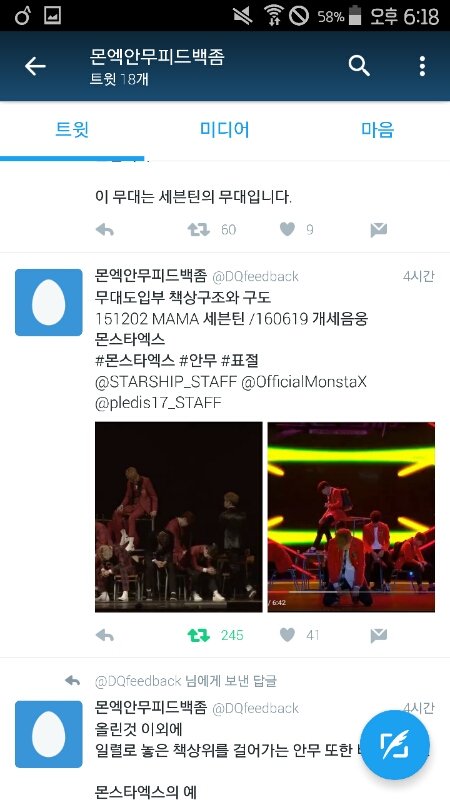The height and width of the screenshot is (800, 450).
Task: Tap the back arrow in header
Action: click(35, 66)
